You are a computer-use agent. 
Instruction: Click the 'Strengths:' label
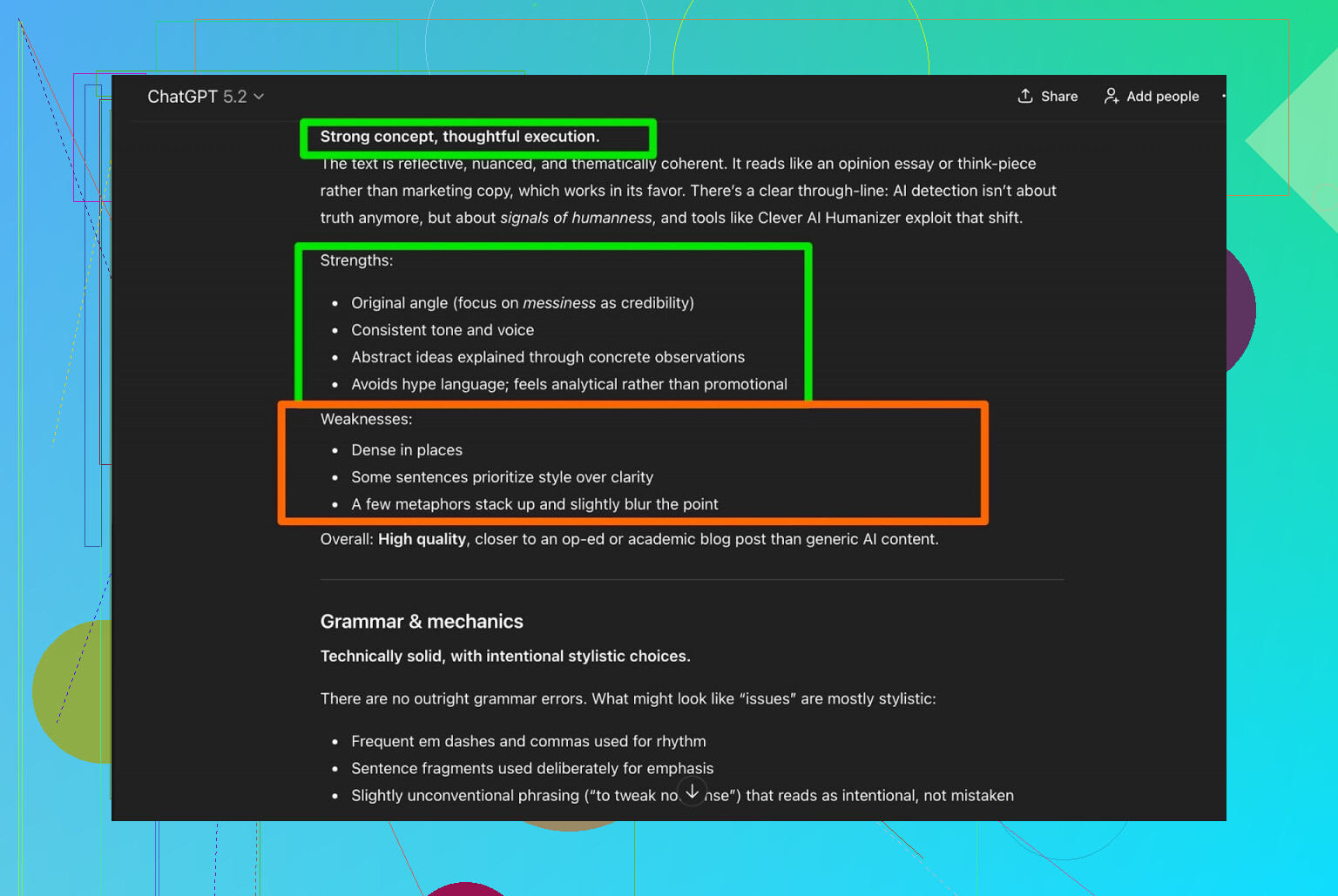coord(356,260)
